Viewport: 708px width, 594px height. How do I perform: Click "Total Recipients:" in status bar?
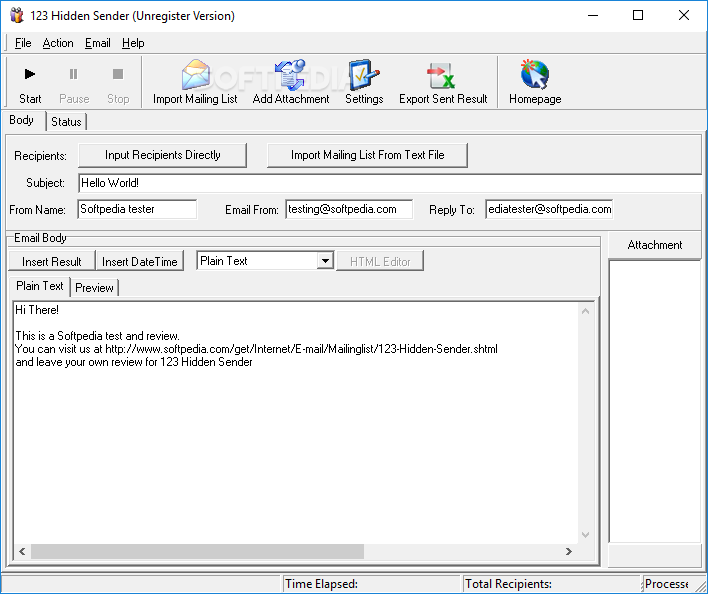tap(508, 584)
